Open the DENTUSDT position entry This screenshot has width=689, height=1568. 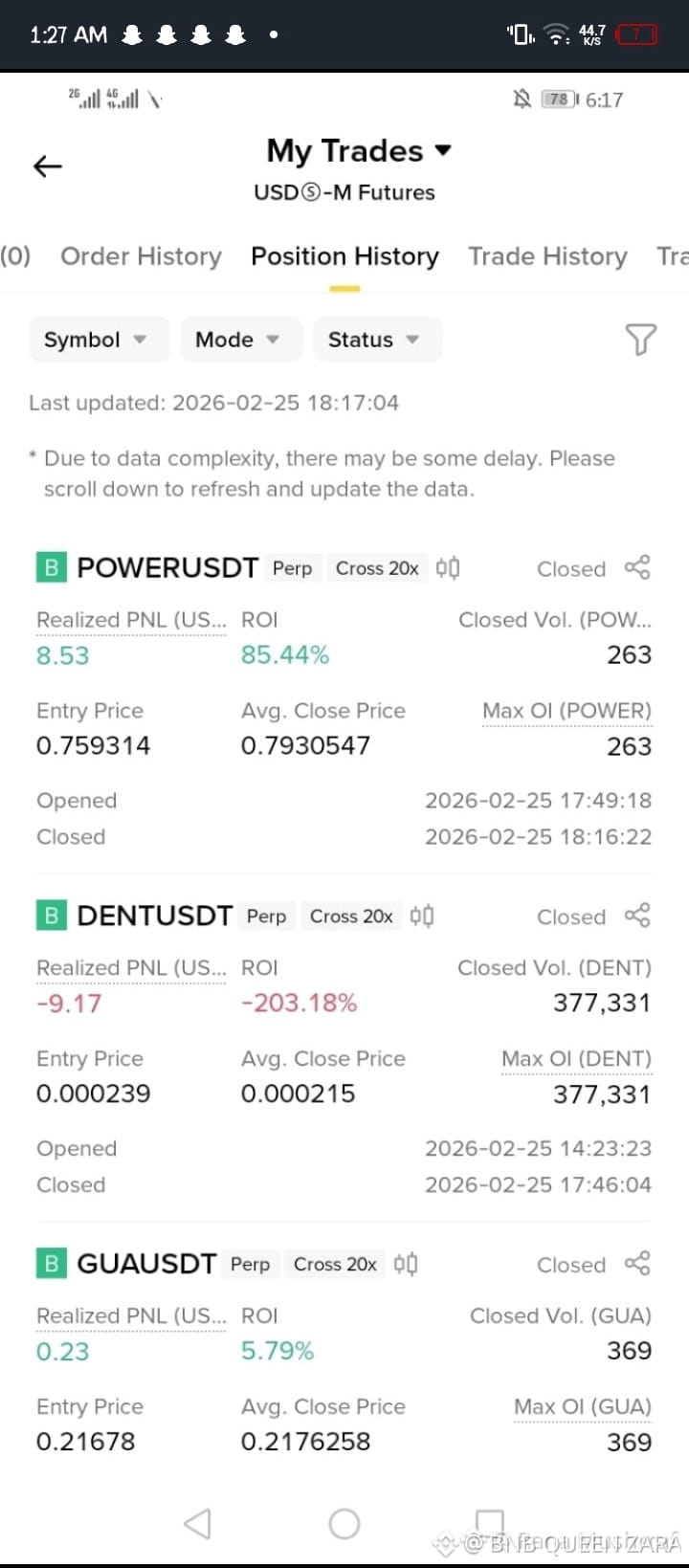[153, 917]
